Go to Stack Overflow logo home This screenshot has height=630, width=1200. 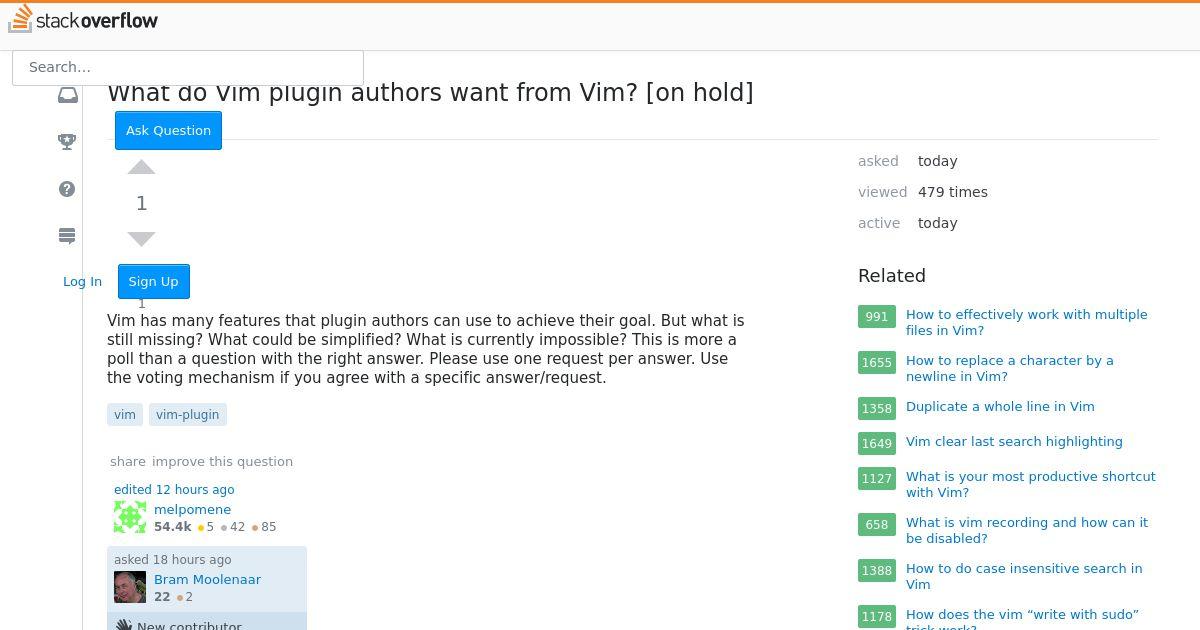pyautogui.click(x=83, y=19)
